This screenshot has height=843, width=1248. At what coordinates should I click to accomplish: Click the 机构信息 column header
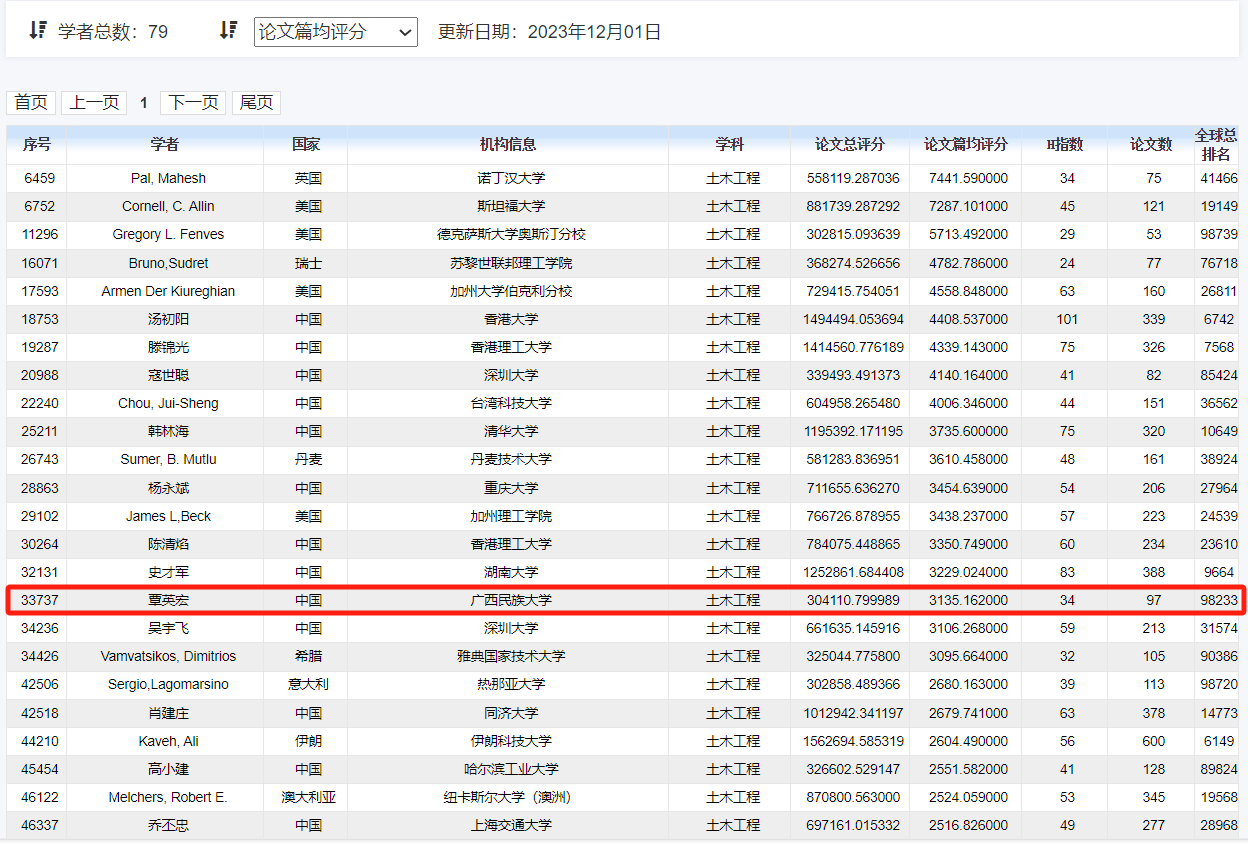pyautogui.click(x=508, y=145)
